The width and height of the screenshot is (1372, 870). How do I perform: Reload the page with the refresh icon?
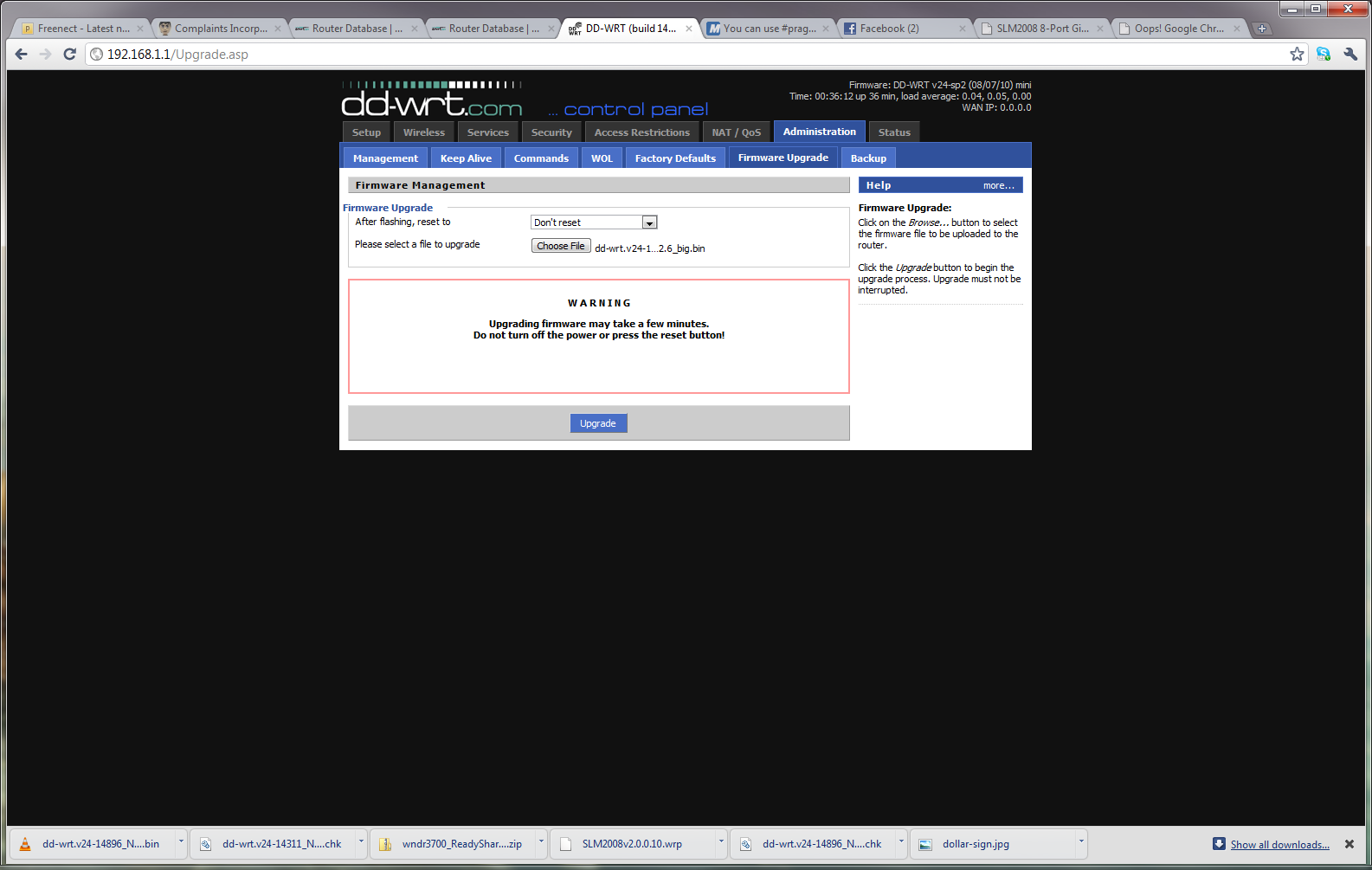click(x=70, y=54)
